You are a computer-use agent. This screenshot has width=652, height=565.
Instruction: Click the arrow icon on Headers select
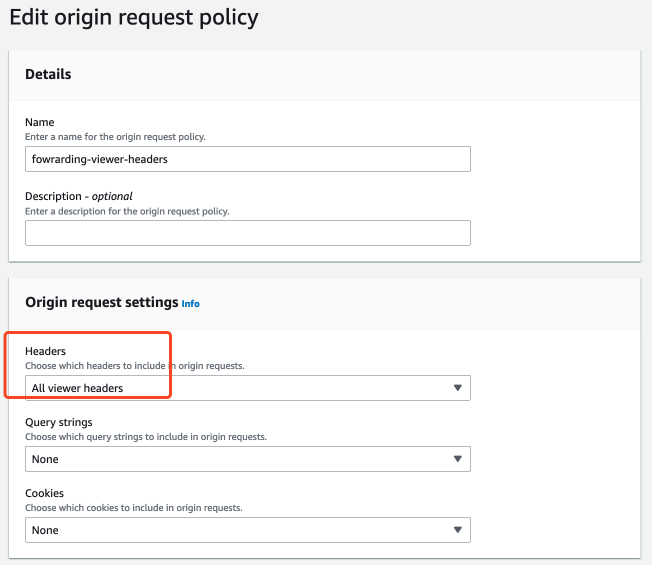[x=458, y=388]
